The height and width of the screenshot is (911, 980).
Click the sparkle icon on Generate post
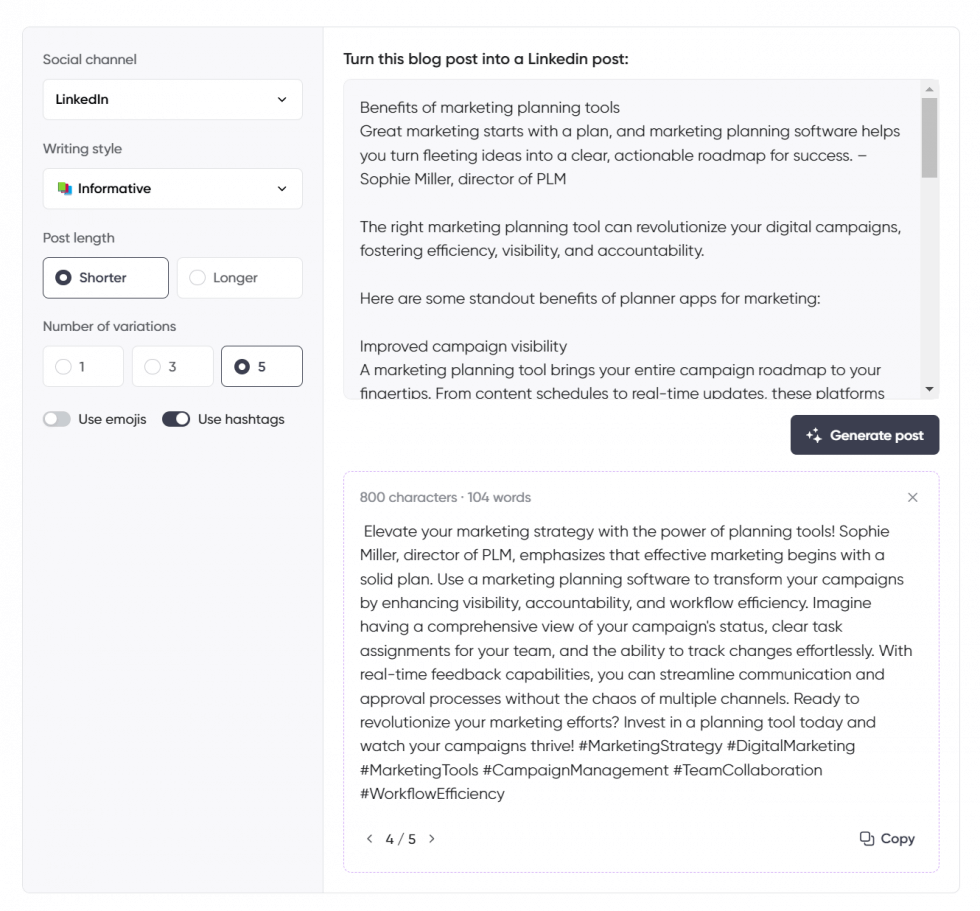pos(815,435)
